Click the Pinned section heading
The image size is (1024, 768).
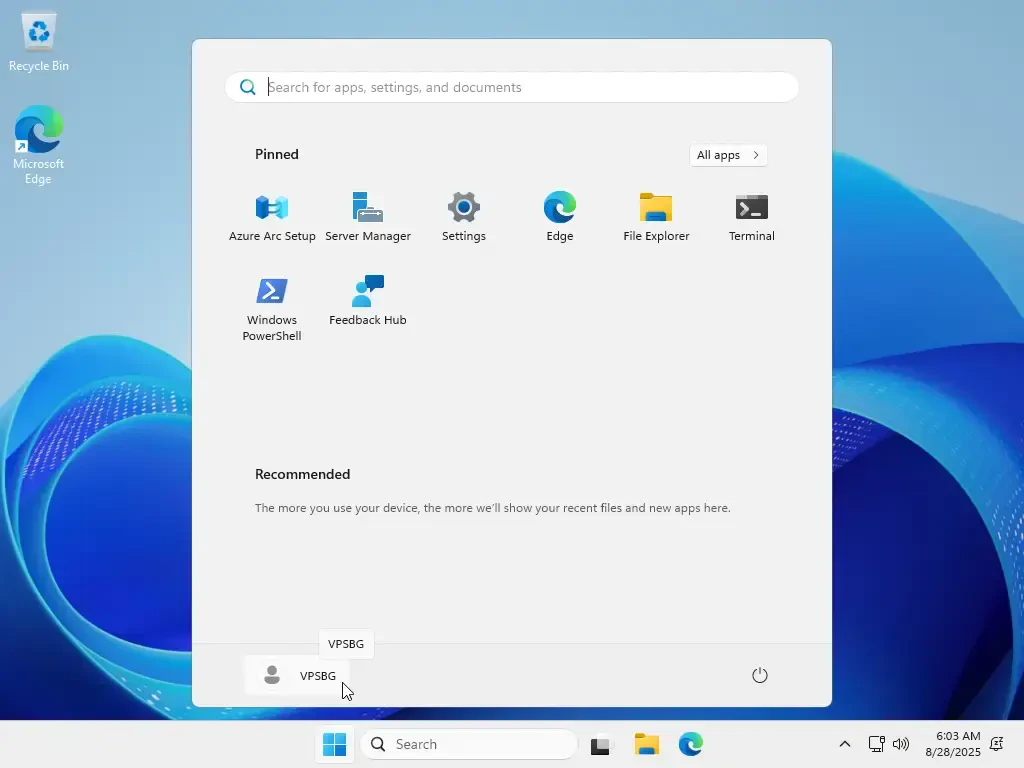(277, 154)
